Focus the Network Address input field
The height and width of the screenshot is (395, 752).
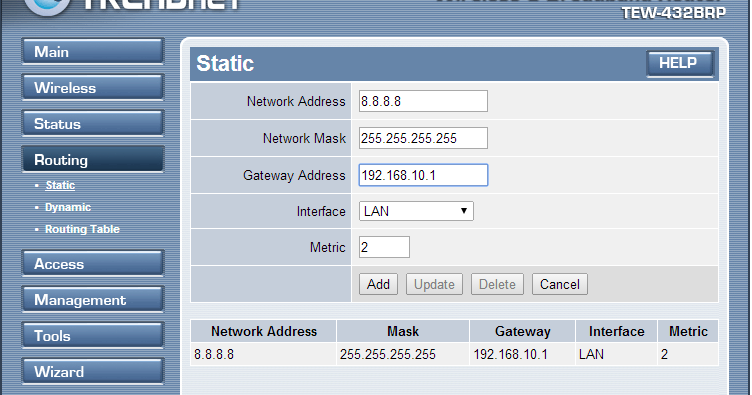pyautogui.click(x=423, y=101)
